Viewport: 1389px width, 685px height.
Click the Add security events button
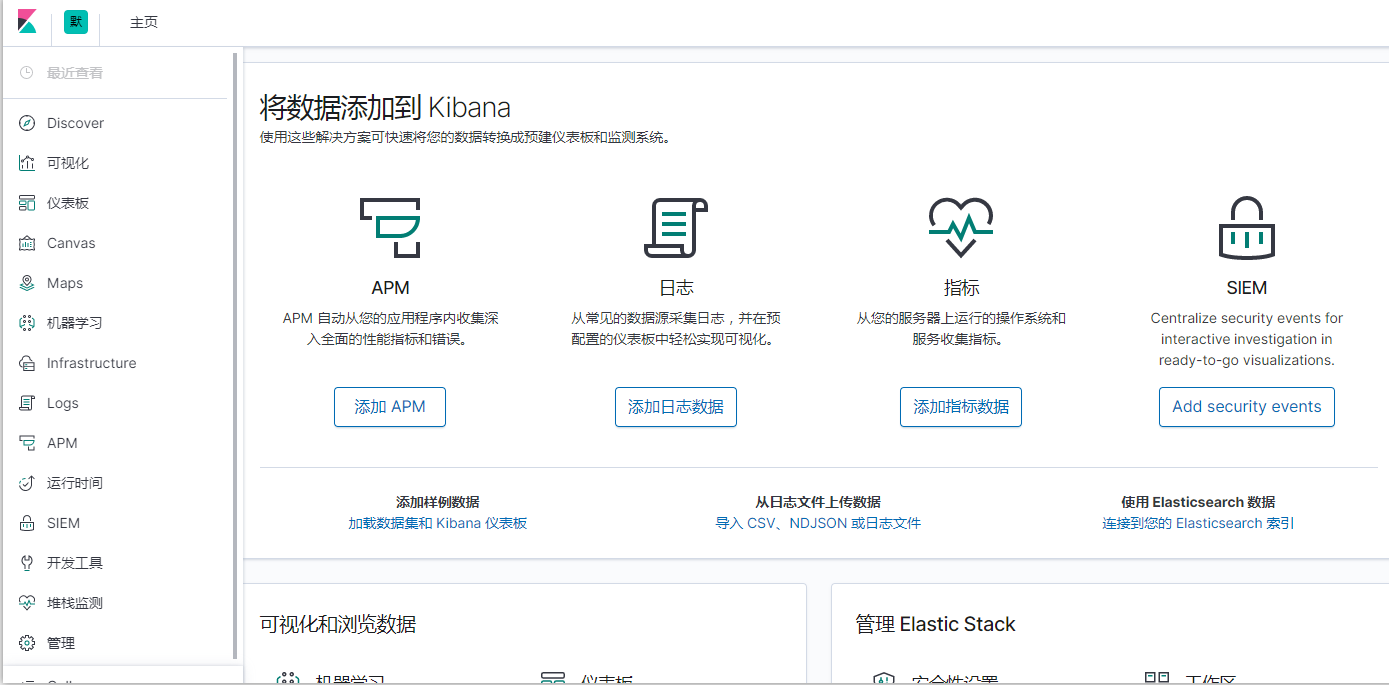coord(1247,407)
